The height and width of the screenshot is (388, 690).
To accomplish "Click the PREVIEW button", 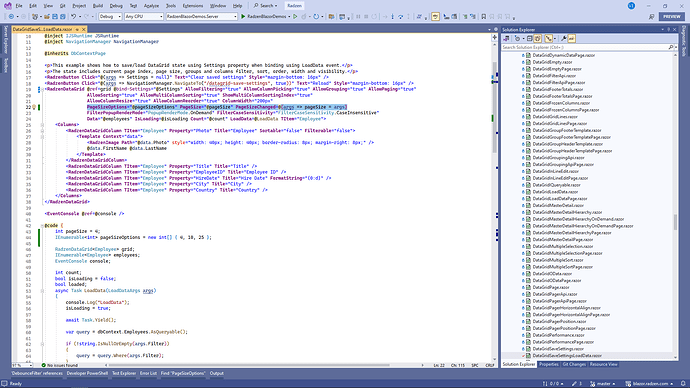I will [672, 16].
